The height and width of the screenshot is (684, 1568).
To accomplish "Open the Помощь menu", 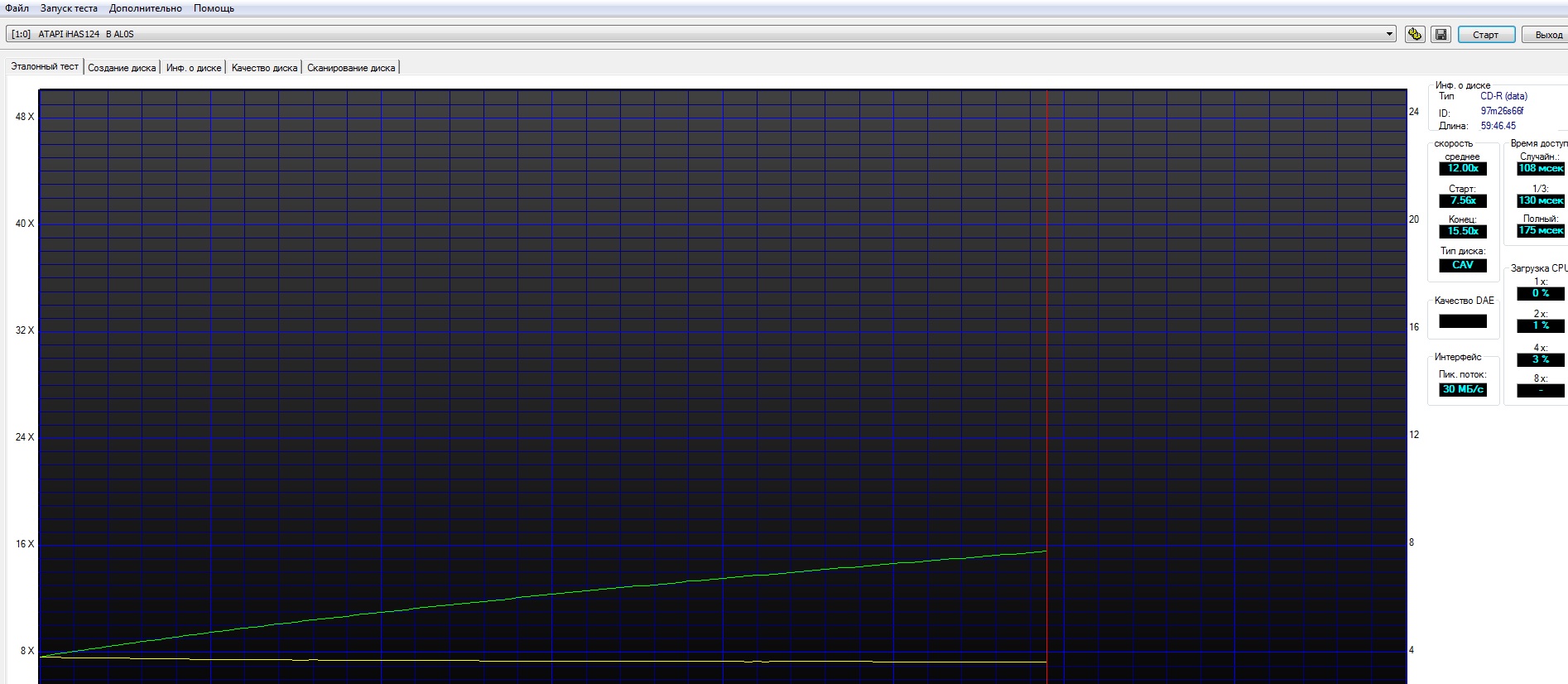I will pos(214,8).
